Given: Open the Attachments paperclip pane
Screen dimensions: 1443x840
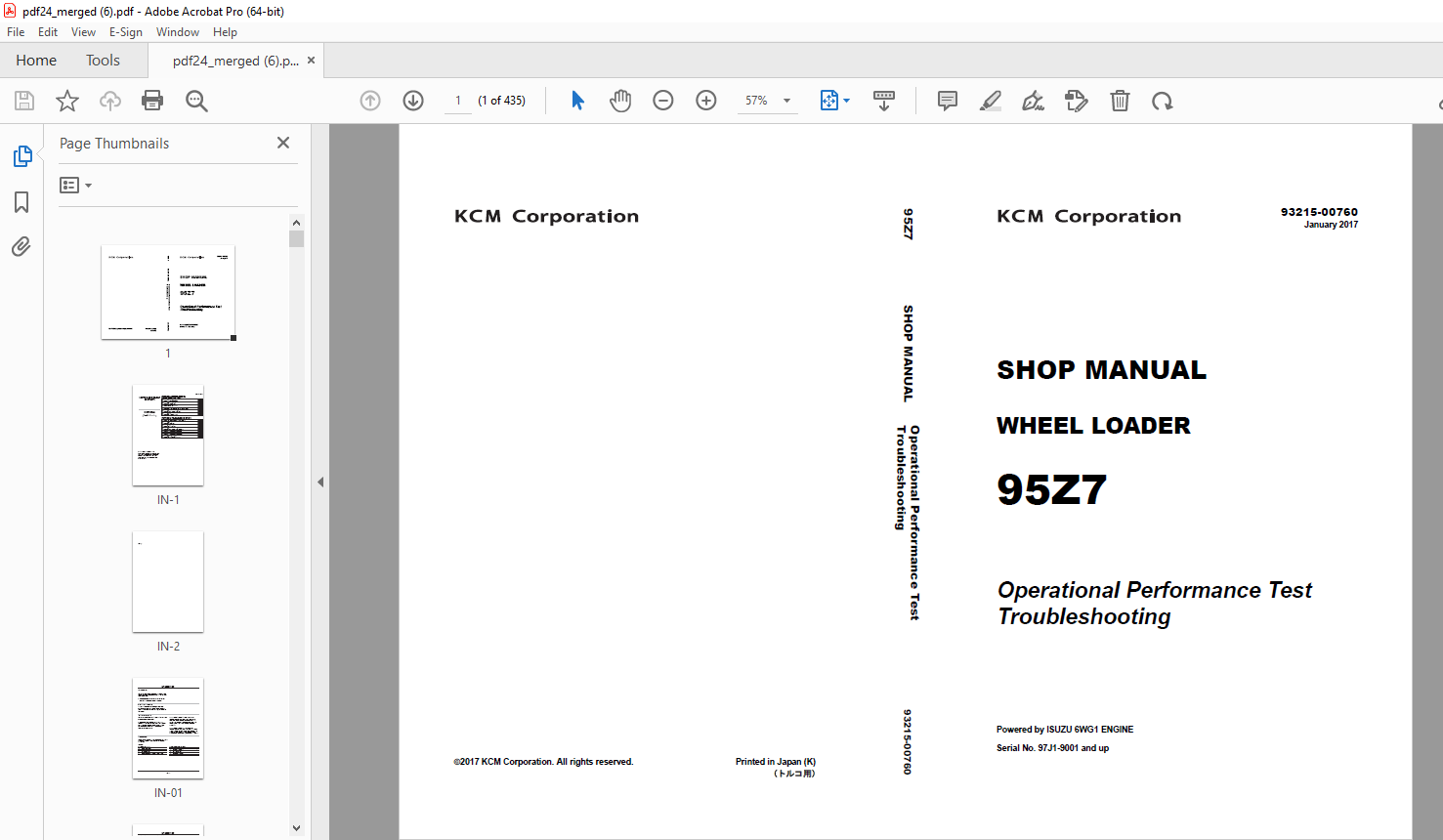Looking at the screenshot, I should (x=21, y=246).
